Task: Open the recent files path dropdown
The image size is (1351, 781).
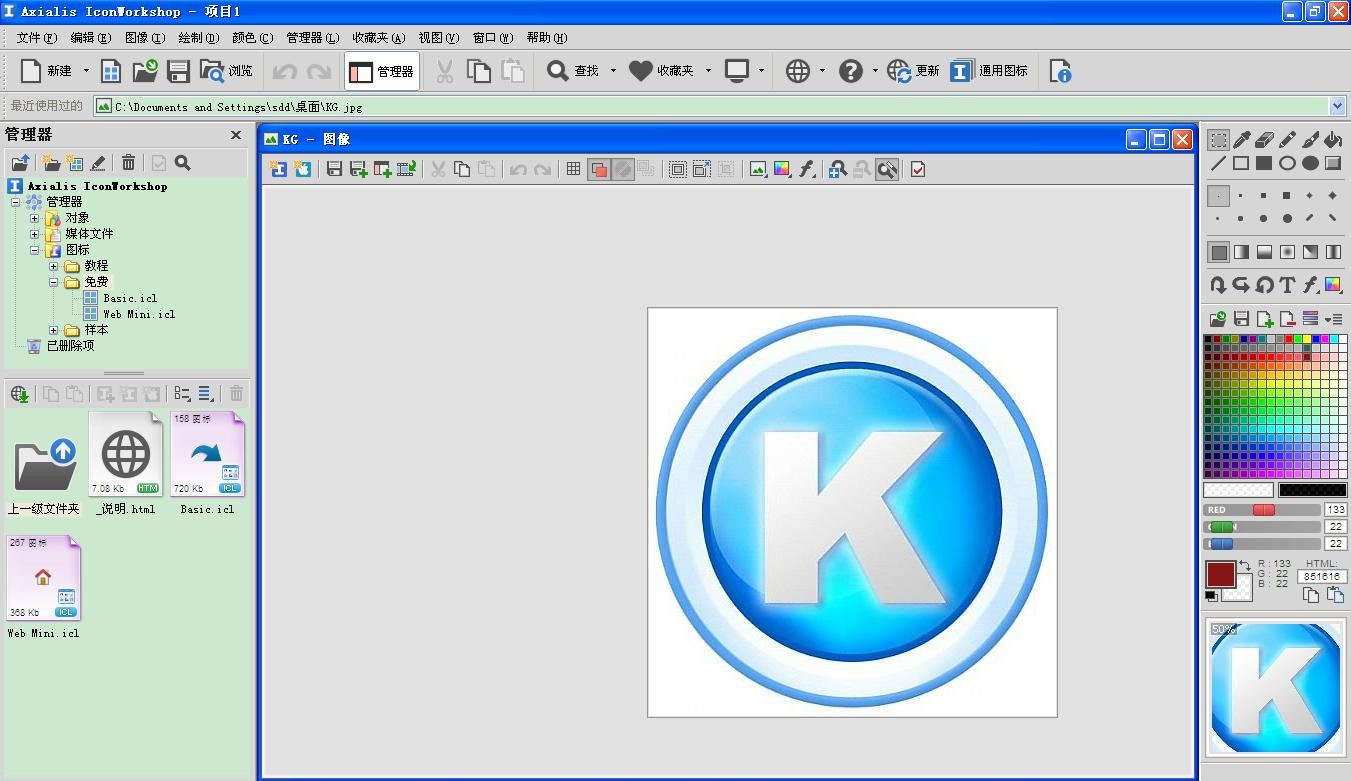Action: [1338, 106]
